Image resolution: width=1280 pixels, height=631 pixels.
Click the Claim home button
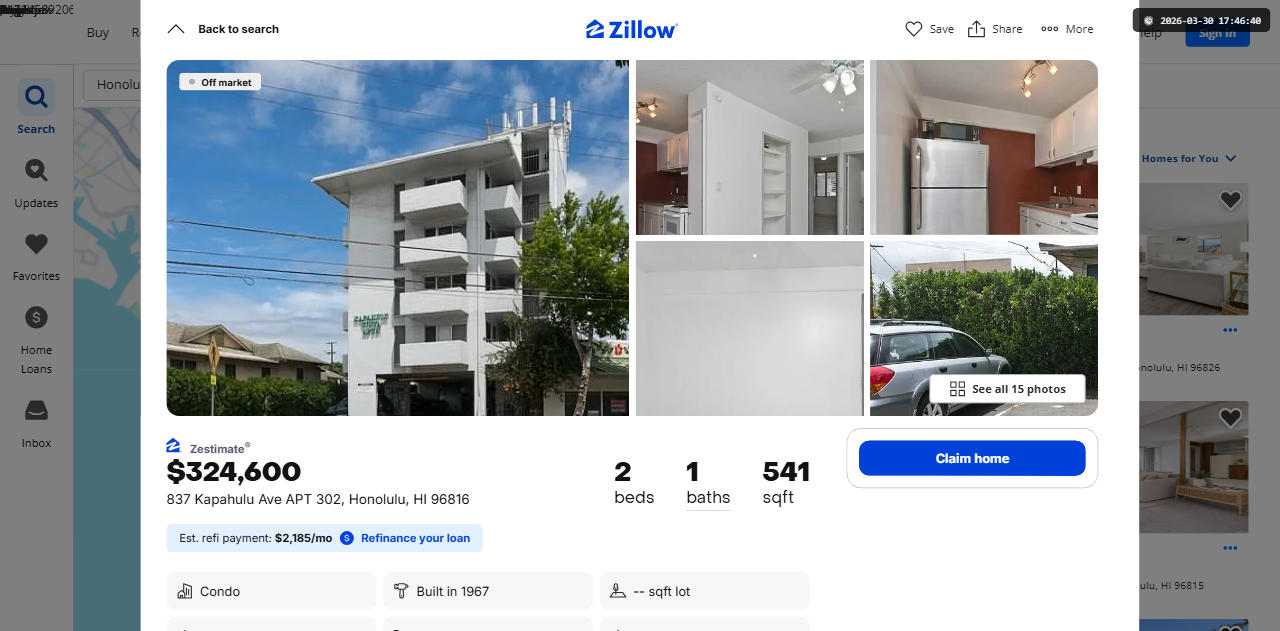click(x=972, y=458)
